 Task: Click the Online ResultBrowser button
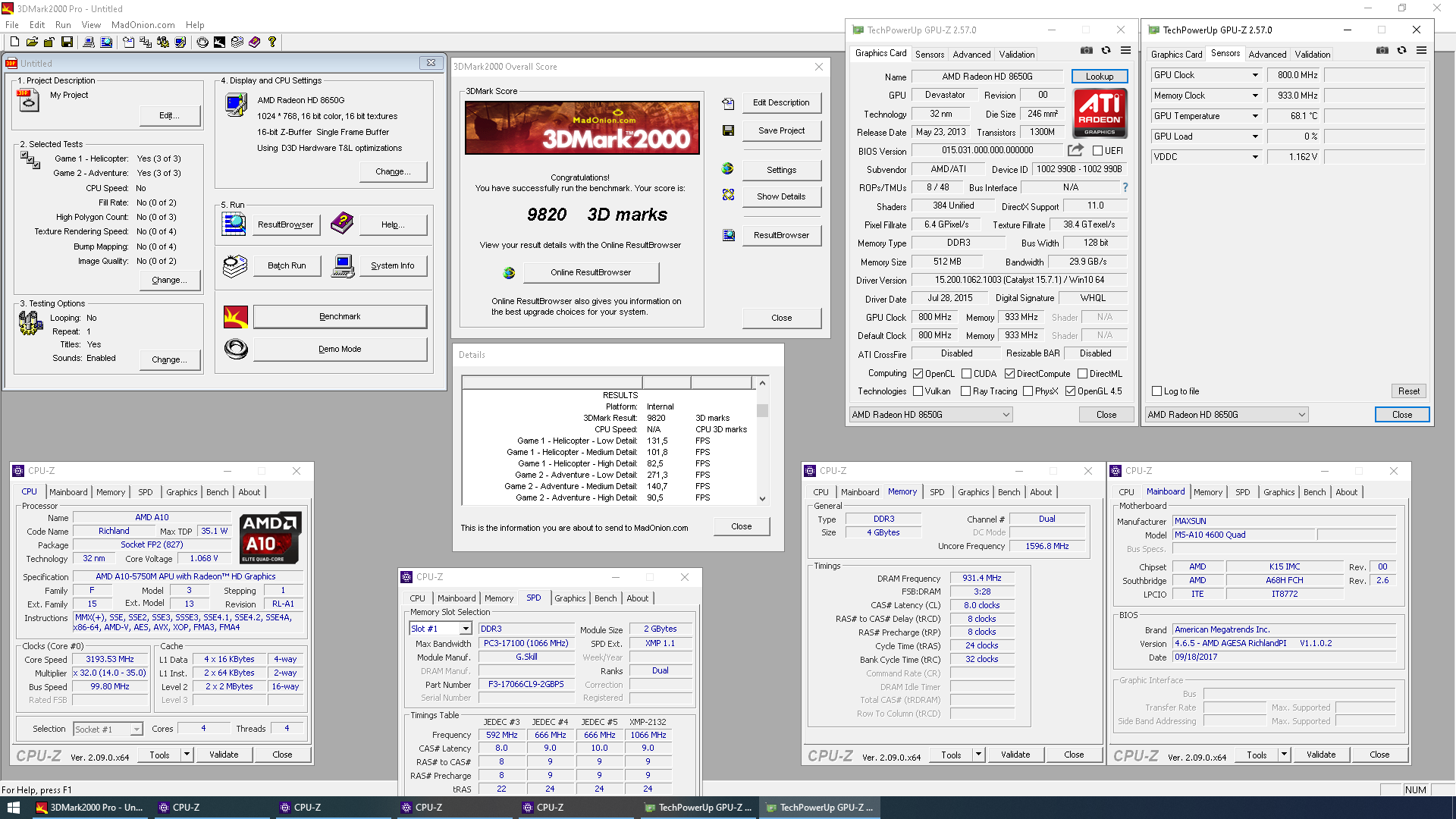click(591, 272)
